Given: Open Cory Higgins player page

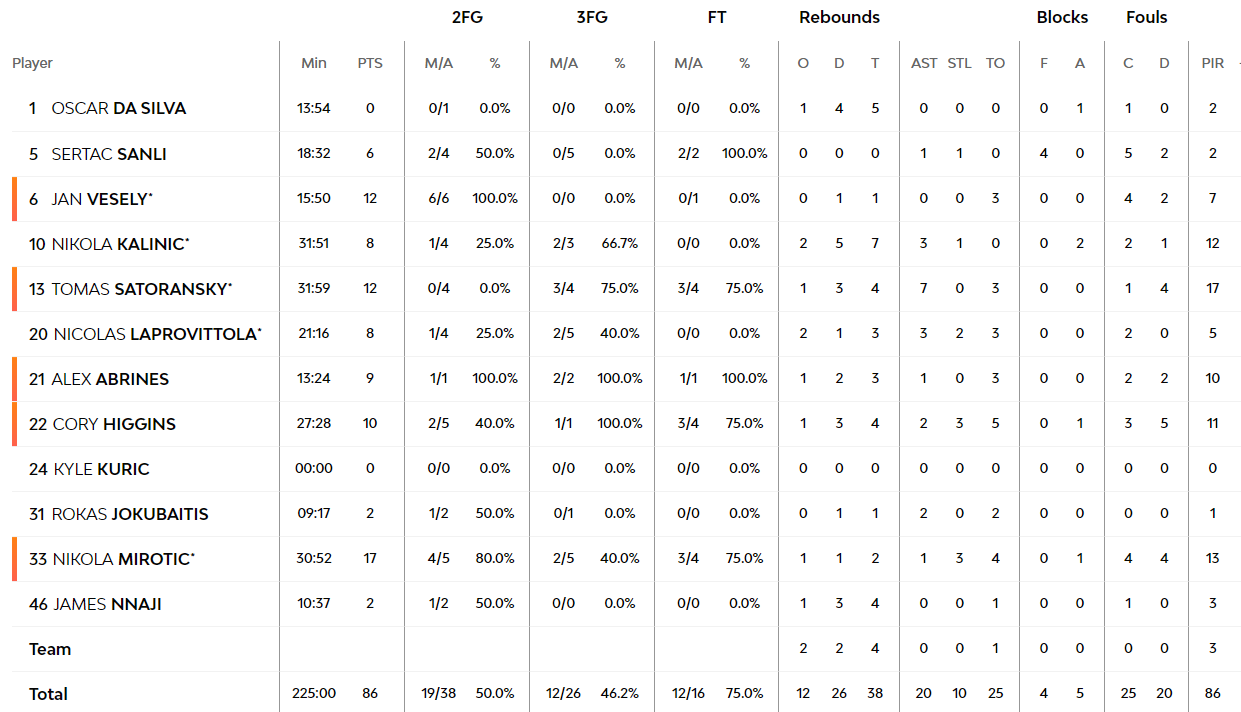Looking at the screenshot, I should tap(114, 424).
